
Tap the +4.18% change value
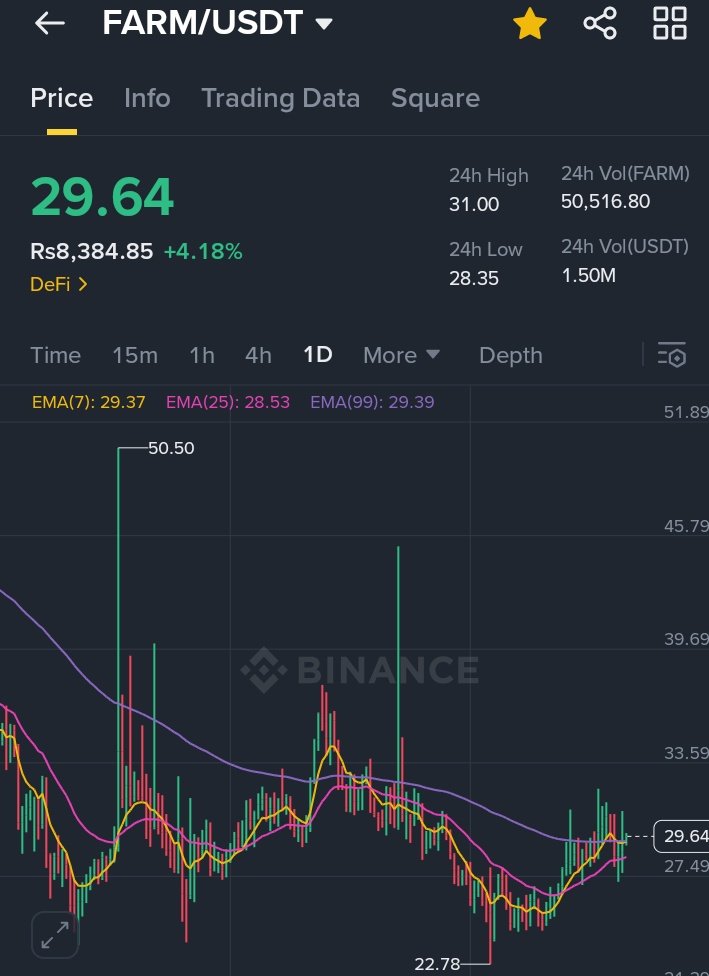[x=203, y=251]
